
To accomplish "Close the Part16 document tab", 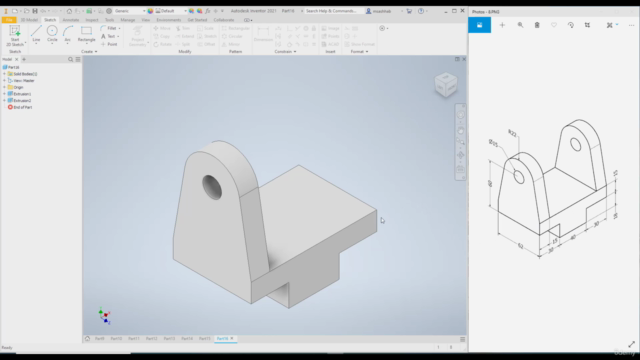I will (232, 338).
